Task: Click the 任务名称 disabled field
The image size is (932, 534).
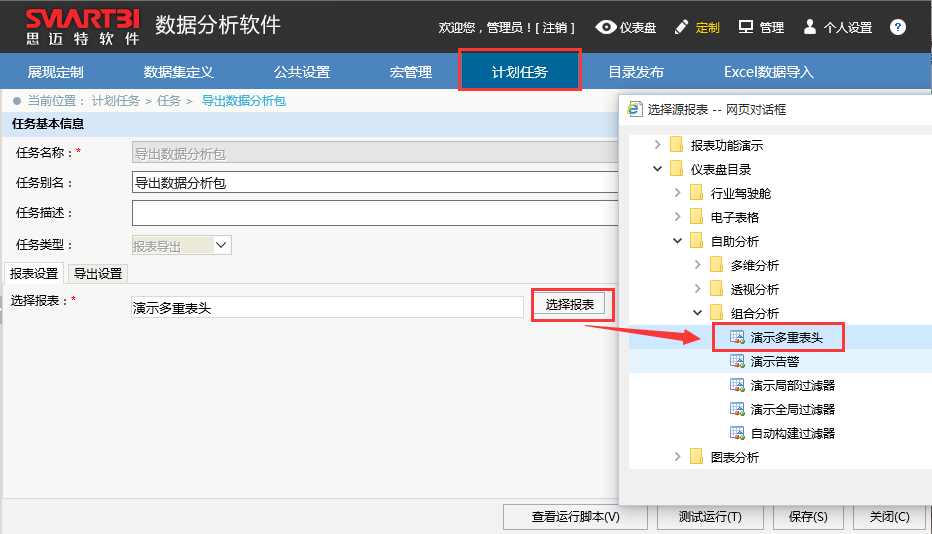Action: pyautogui.click(x=375, y=152)
